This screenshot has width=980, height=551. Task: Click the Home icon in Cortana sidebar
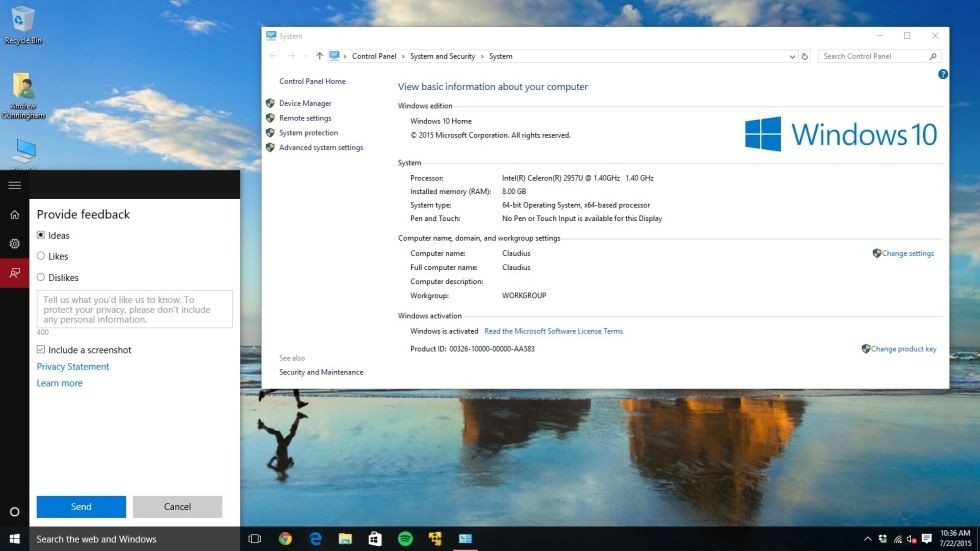[x=14, y=214]
